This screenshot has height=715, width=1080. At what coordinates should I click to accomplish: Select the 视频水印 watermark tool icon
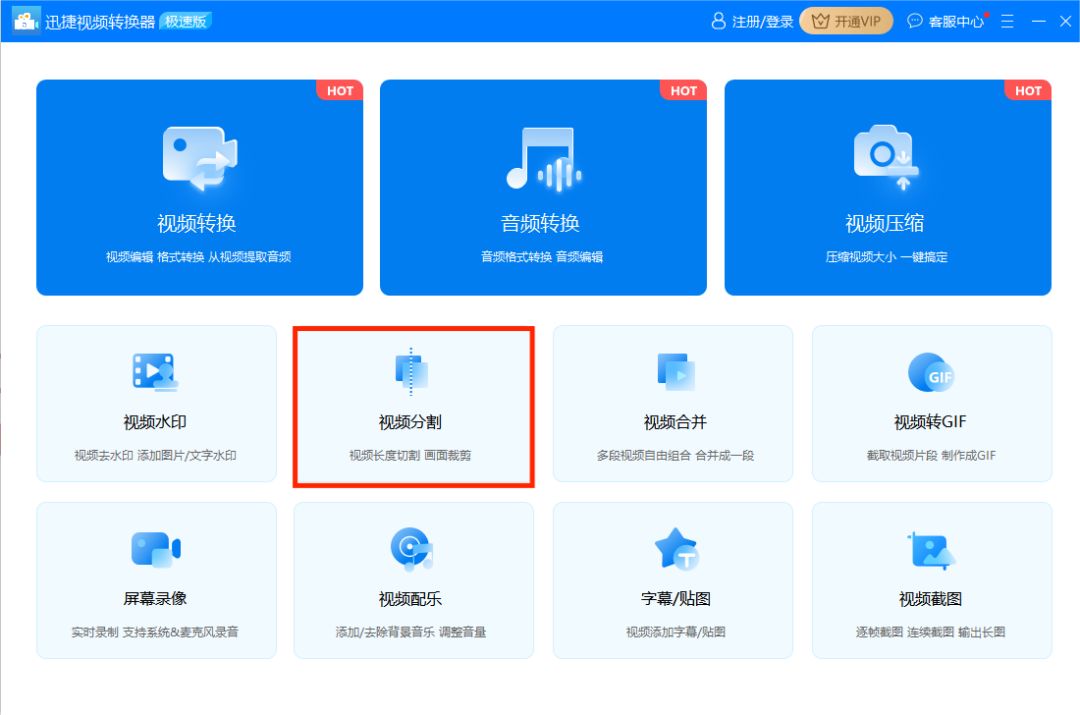click(156, 371)
